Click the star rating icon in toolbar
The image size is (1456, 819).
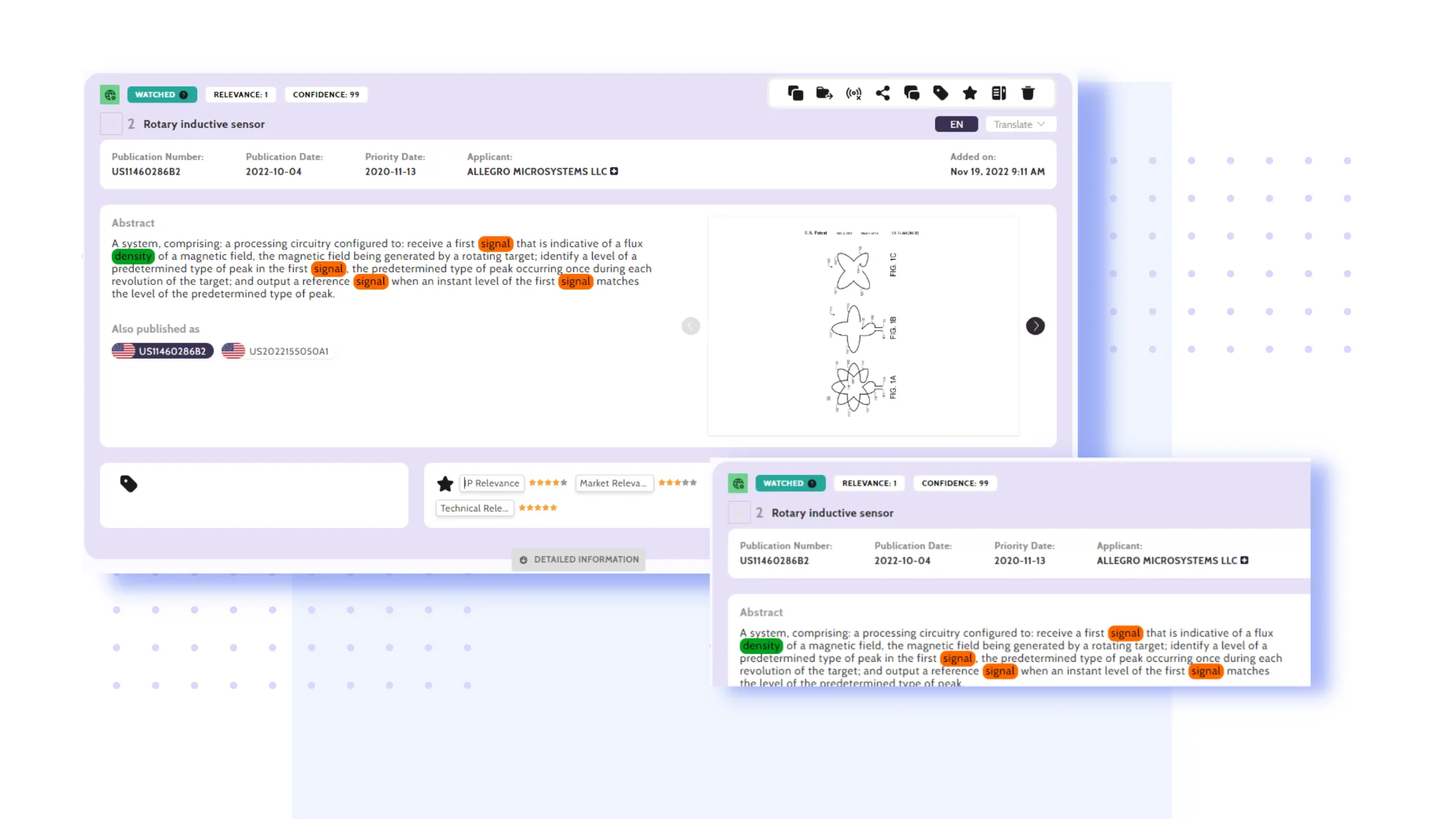point(969,93)
